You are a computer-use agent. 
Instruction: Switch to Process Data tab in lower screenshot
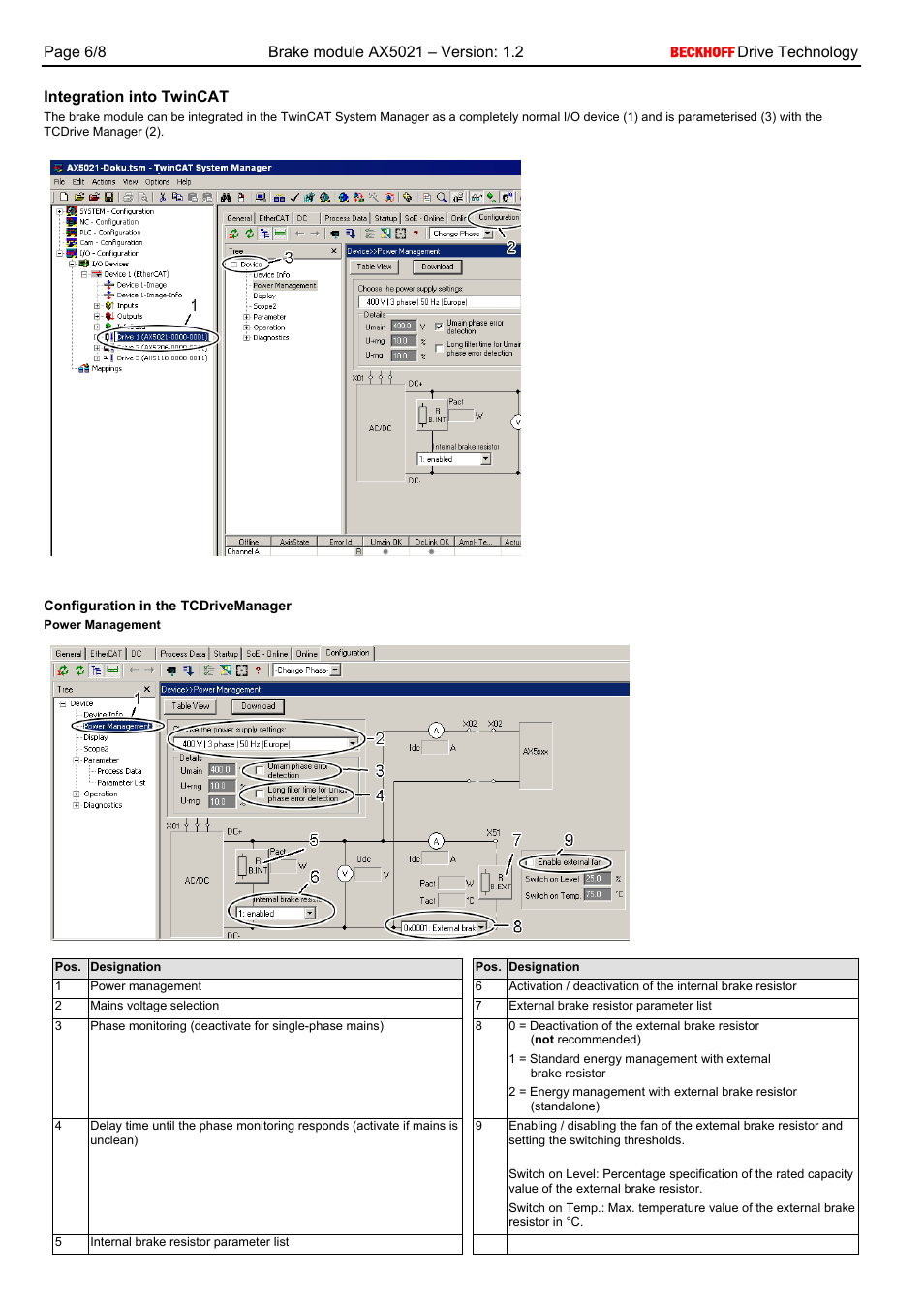[x=183, y=654]
